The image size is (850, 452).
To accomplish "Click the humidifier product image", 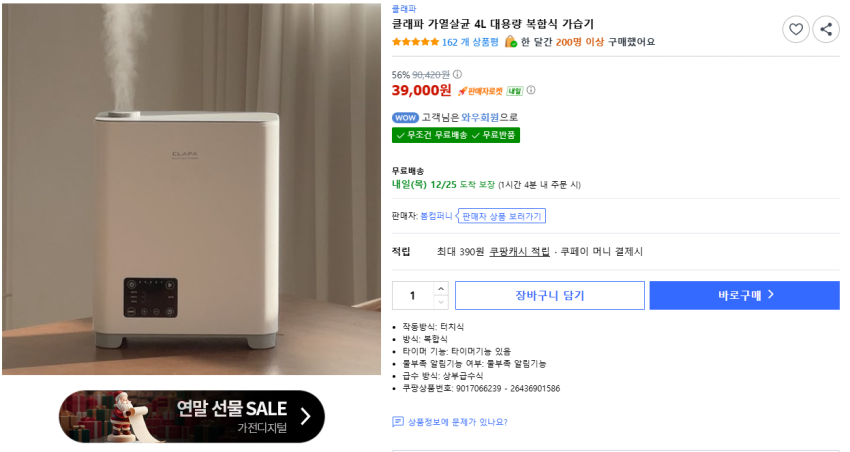I will coord(190,189).
